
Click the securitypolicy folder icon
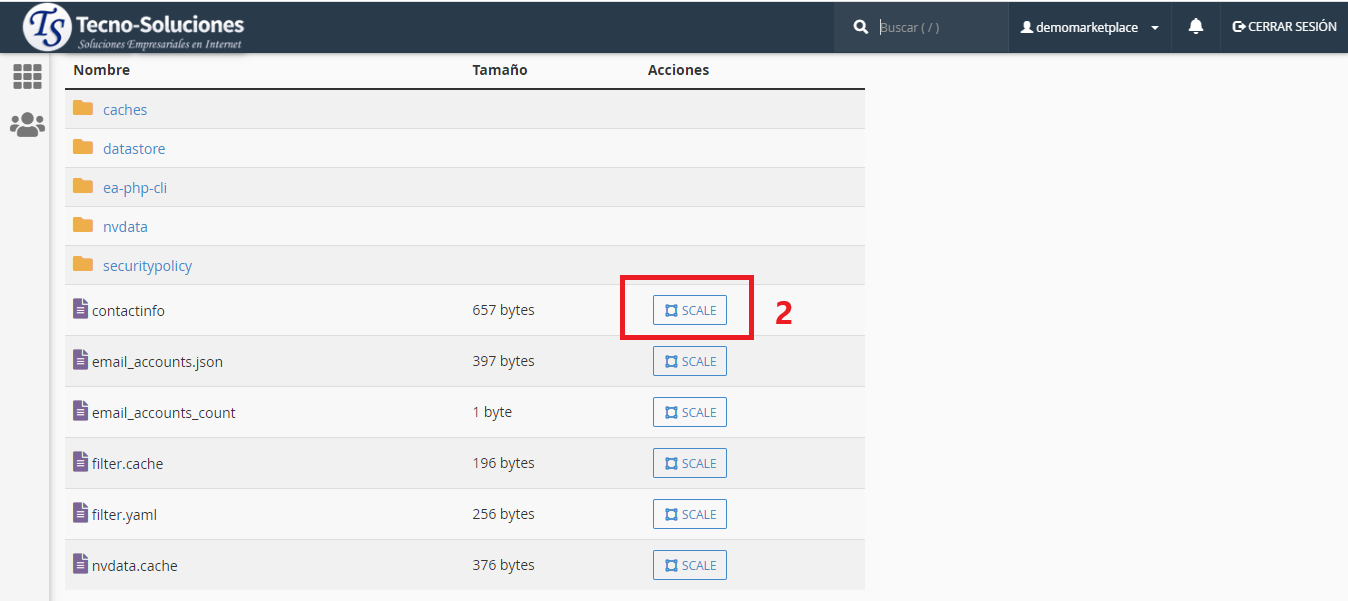pos(83,265)
